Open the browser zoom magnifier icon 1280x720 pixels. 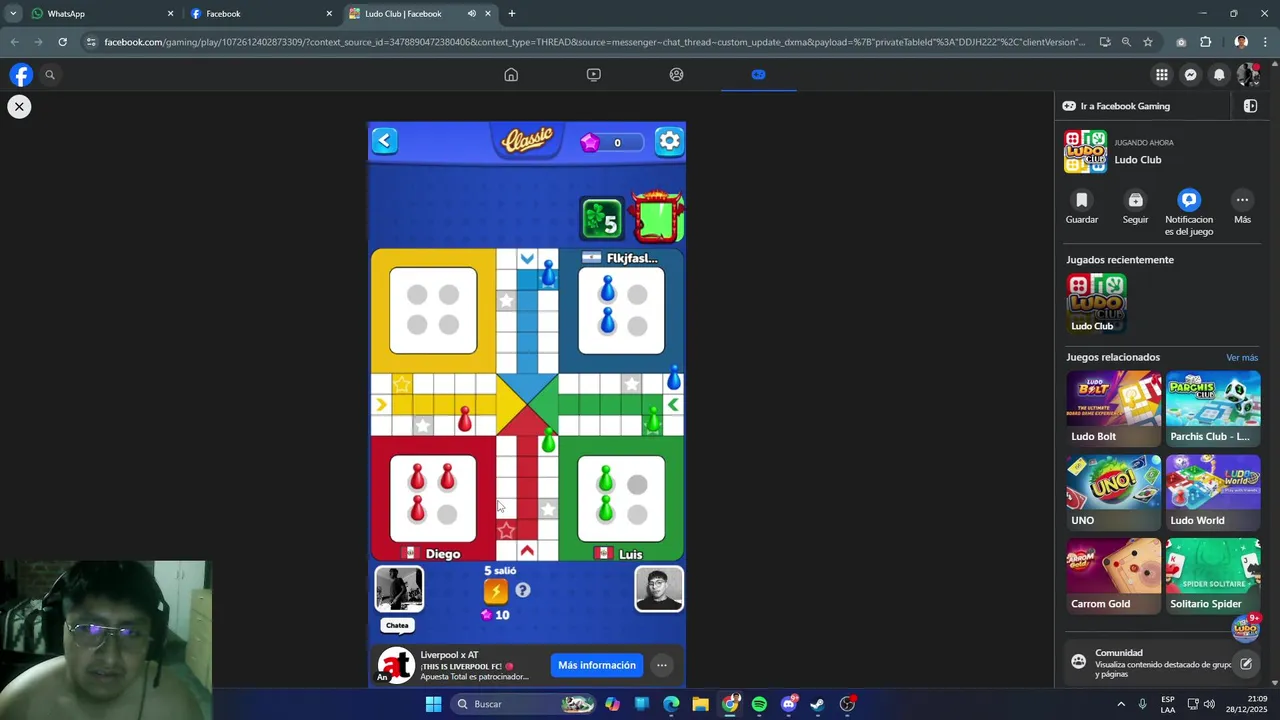tap(1126, 42)
